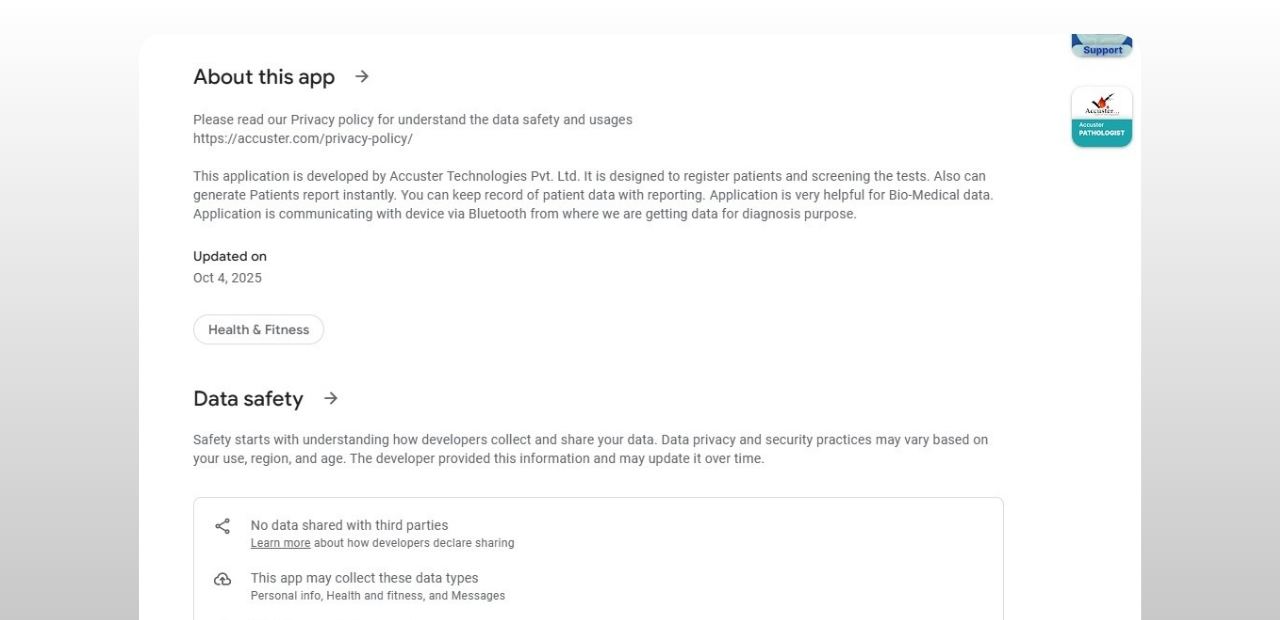Click inside the data safety information card
1280x620 pixels.
click(598, 555)
